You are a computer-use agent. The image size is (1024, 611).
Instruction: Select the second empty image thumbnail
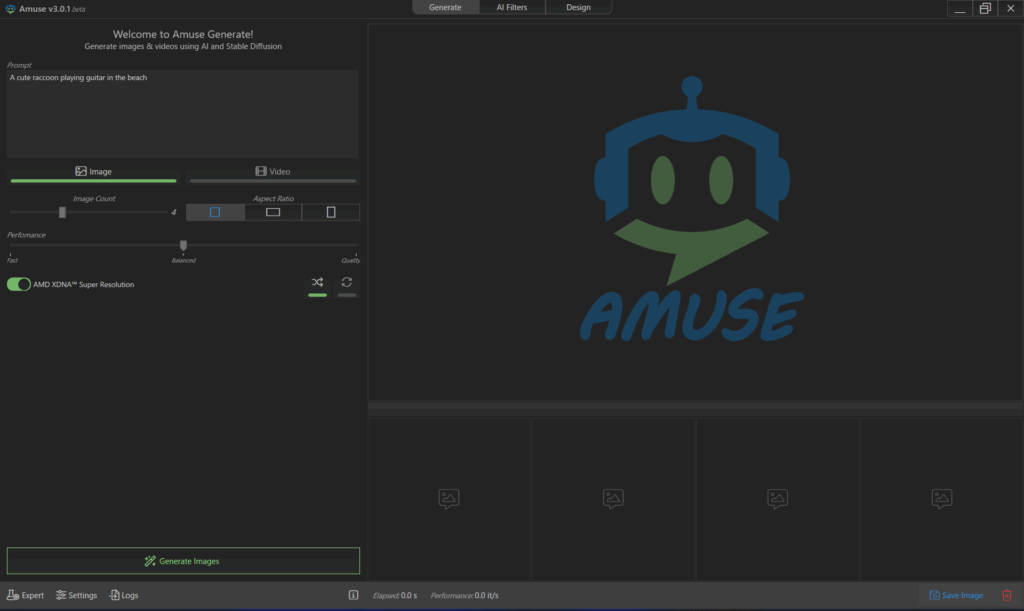pos(613,499)
